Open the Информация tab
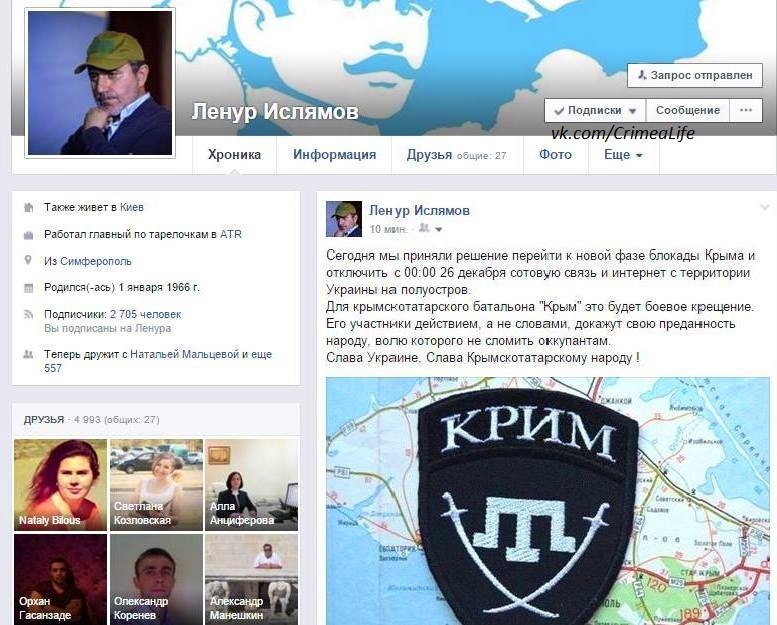 (x=334, y=155)
